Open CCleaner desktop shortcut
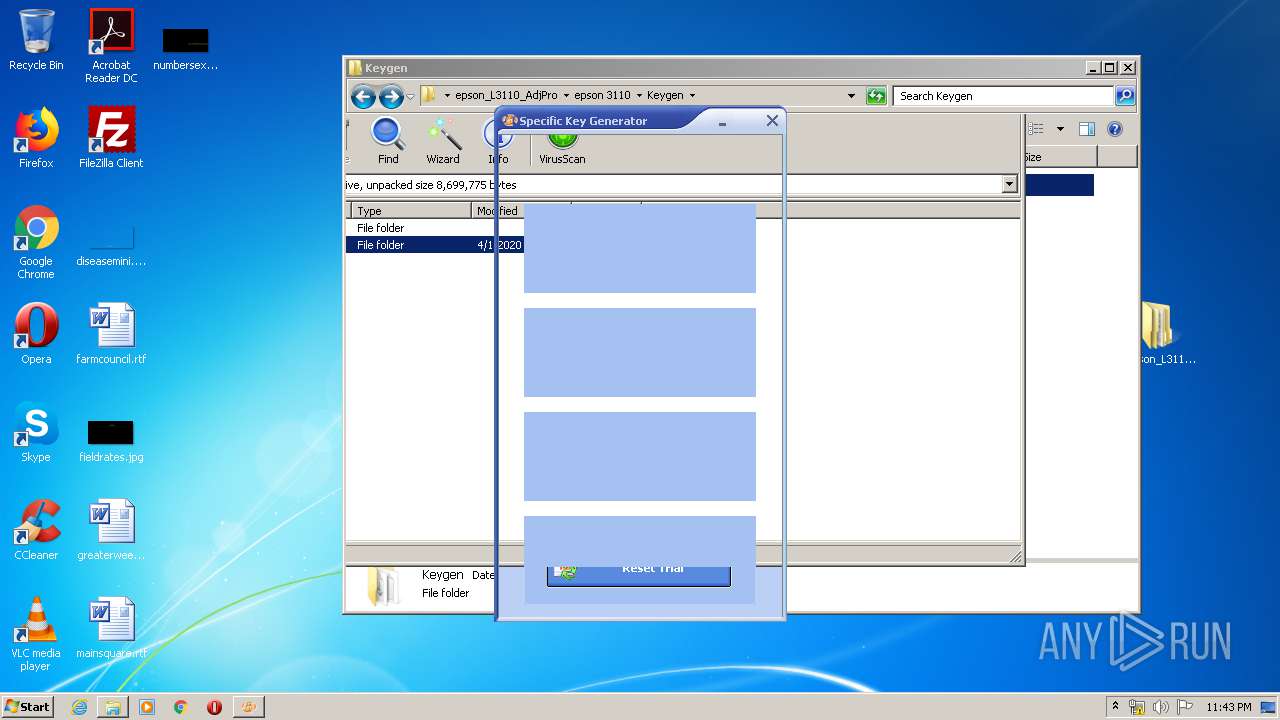The height and width of the screenshot is (720, 1280). click(36, 530)
